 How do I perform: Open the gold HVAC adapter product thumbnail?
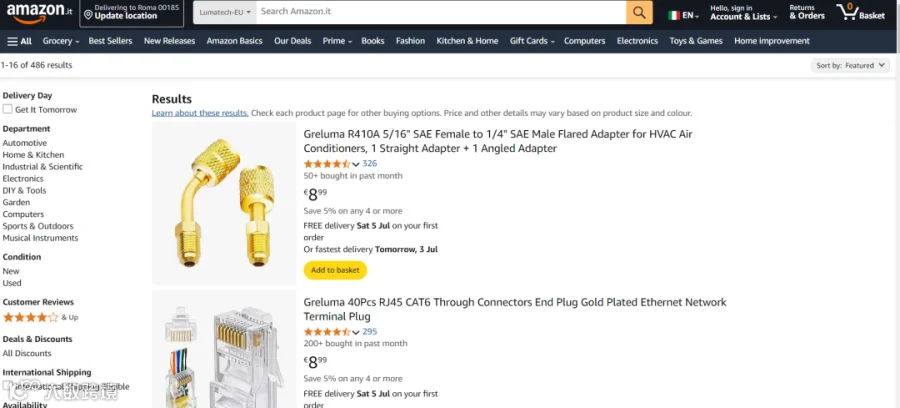coord(224,203)
